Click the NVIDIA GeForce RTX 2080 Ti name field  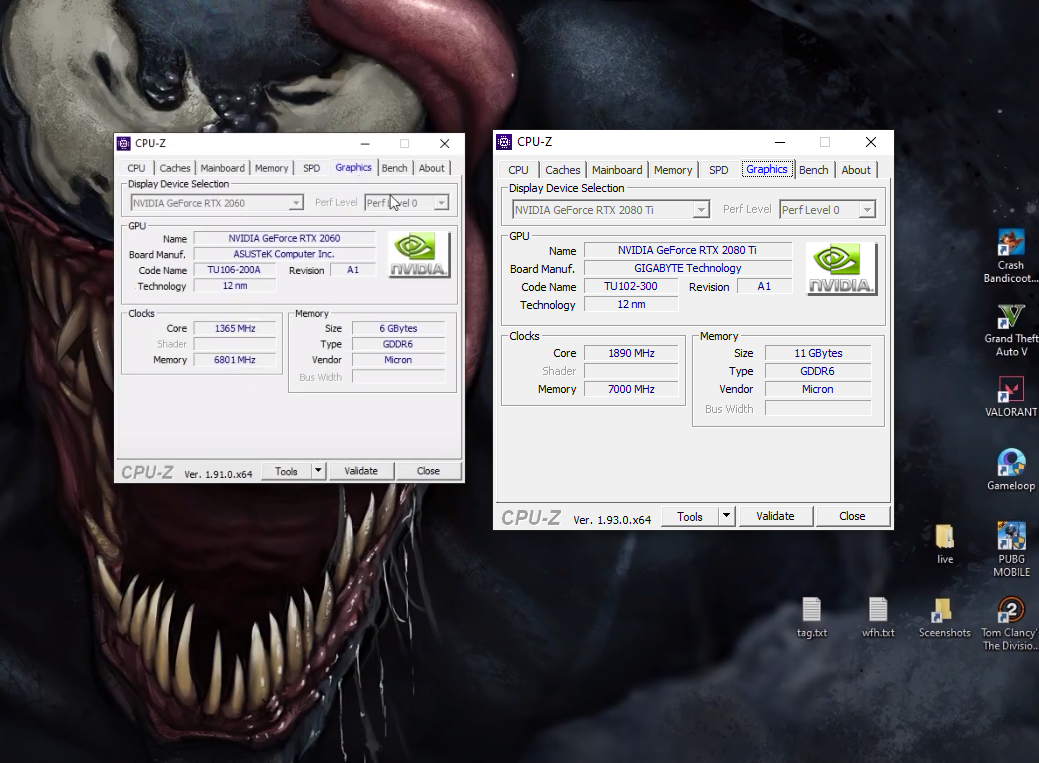688,250
